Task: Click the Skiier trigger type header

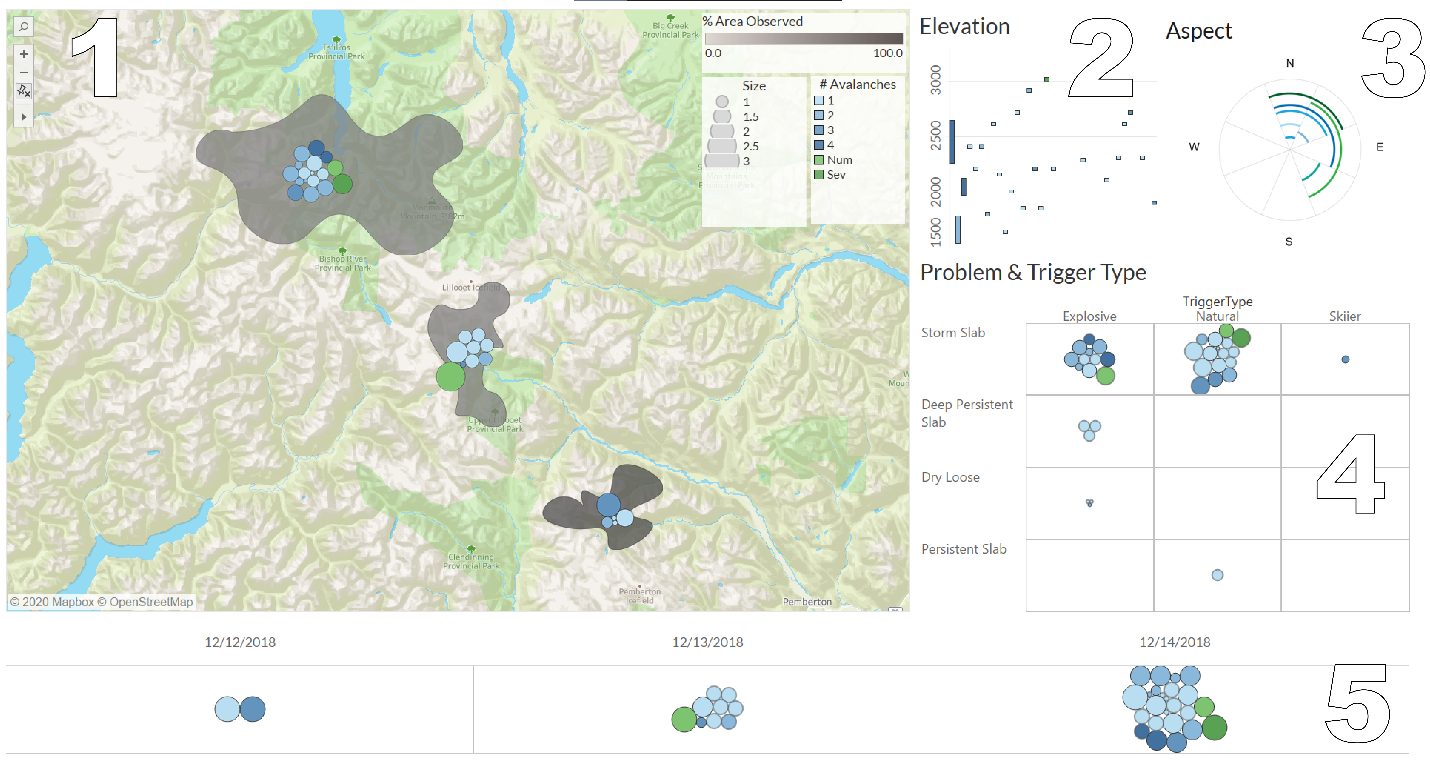Action: click(1345, 316)
